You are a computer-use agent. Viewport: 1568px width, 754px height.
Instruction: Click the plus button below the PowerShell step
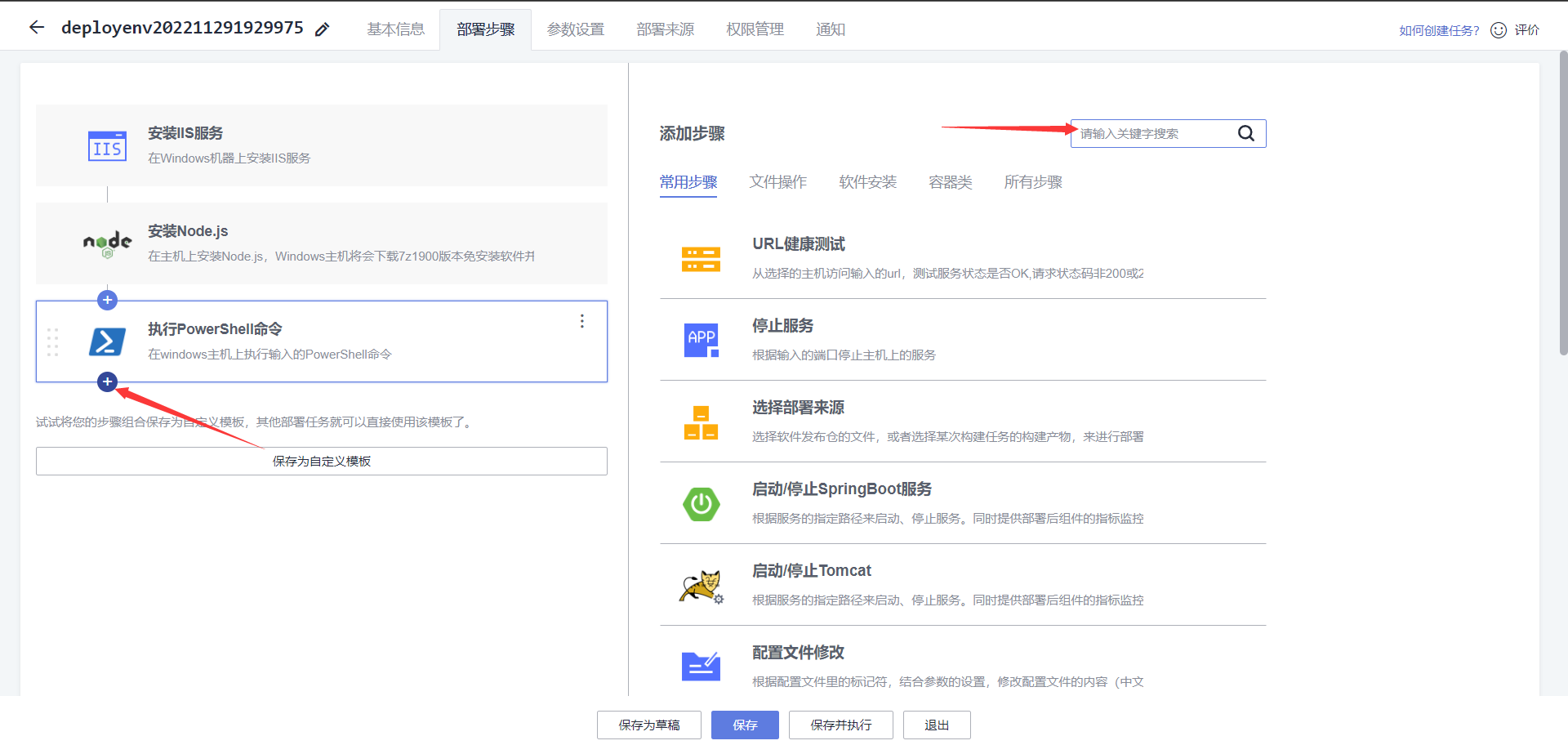pos(107,381)
